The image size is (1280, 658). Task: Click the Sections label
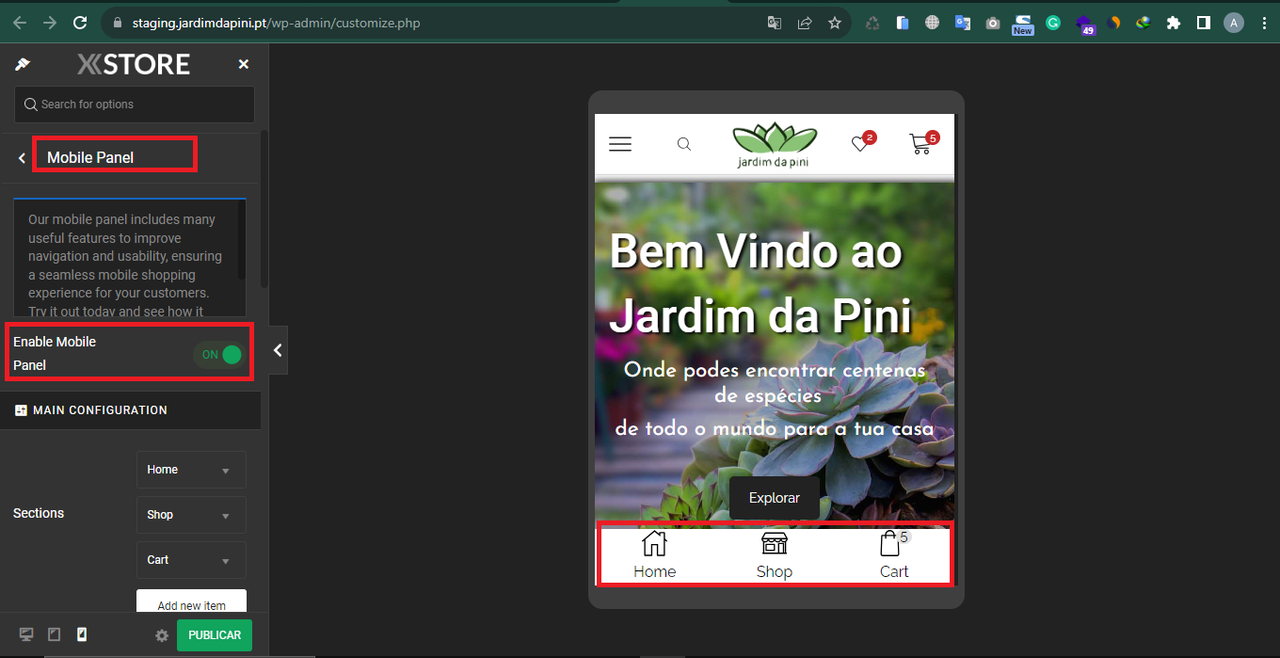click(x=38, y=513)
